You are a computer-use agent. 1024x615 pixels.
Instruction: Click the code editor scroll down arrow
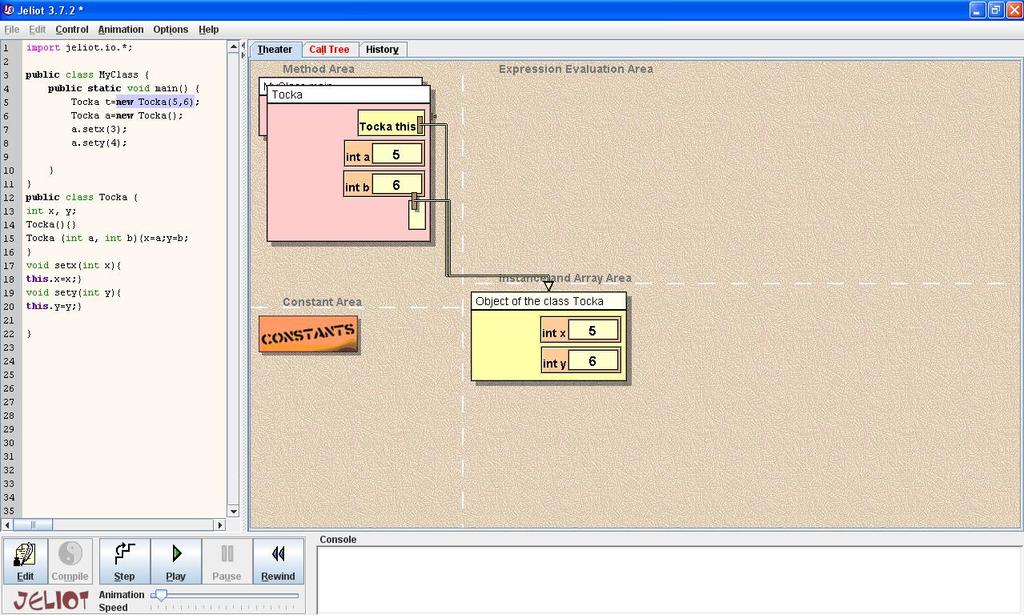[233, 511]
